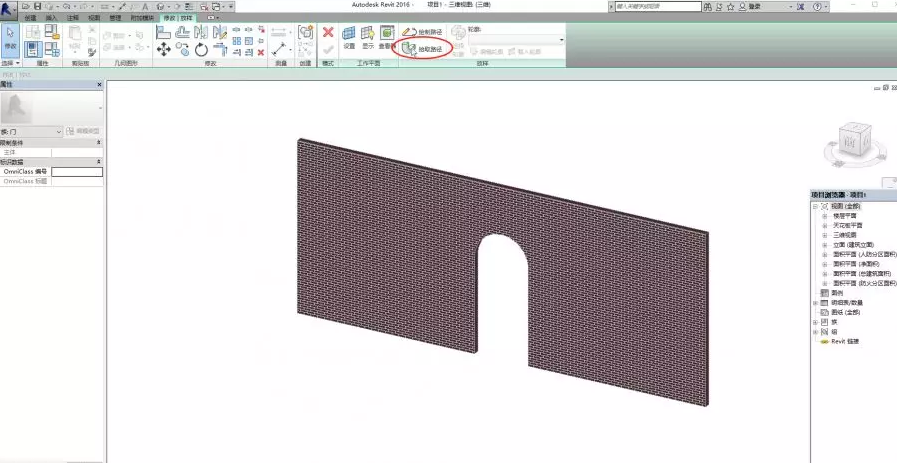The image size is (897, 463).
Task: Open the Create (创建) ribbon tab
Action: point(30,18)
